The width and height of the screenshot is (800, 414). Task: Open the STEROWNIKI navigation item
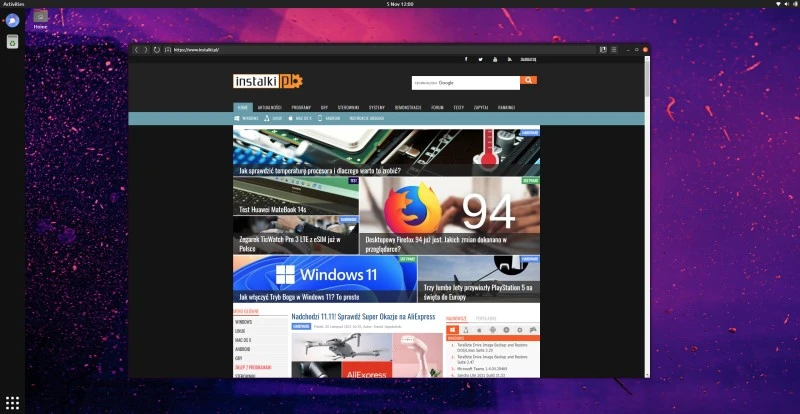[x=348, y=108]
